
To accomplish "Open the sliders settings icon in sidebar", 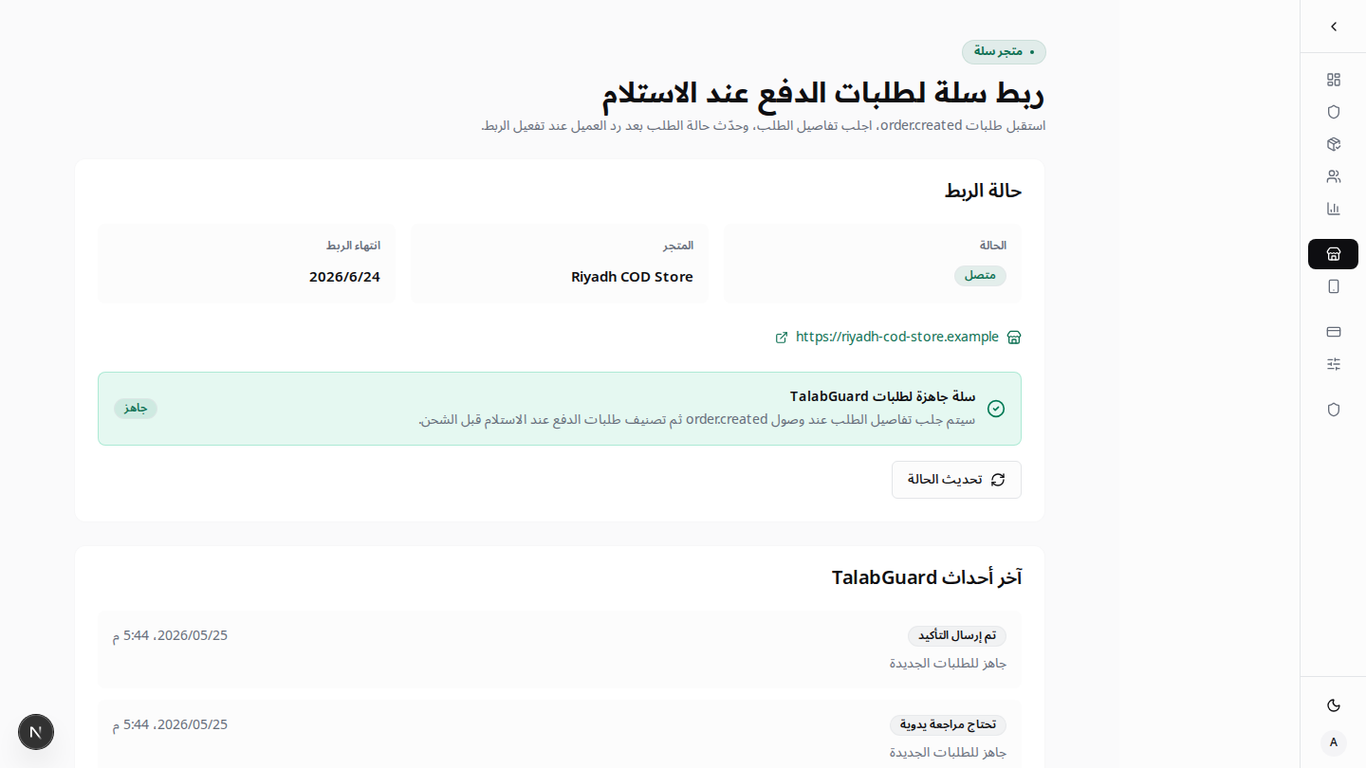I will coord(1333,364).
